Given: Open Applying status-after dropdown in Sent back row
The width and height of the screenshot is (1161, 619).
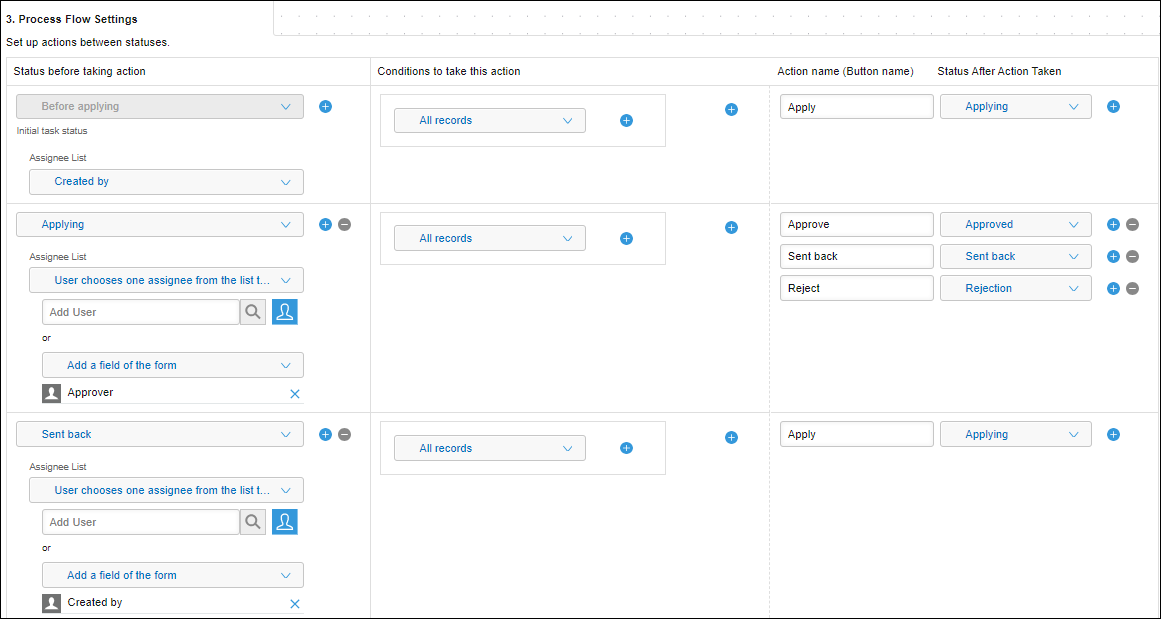Looking at the screenshot, I should [1016, 435].
